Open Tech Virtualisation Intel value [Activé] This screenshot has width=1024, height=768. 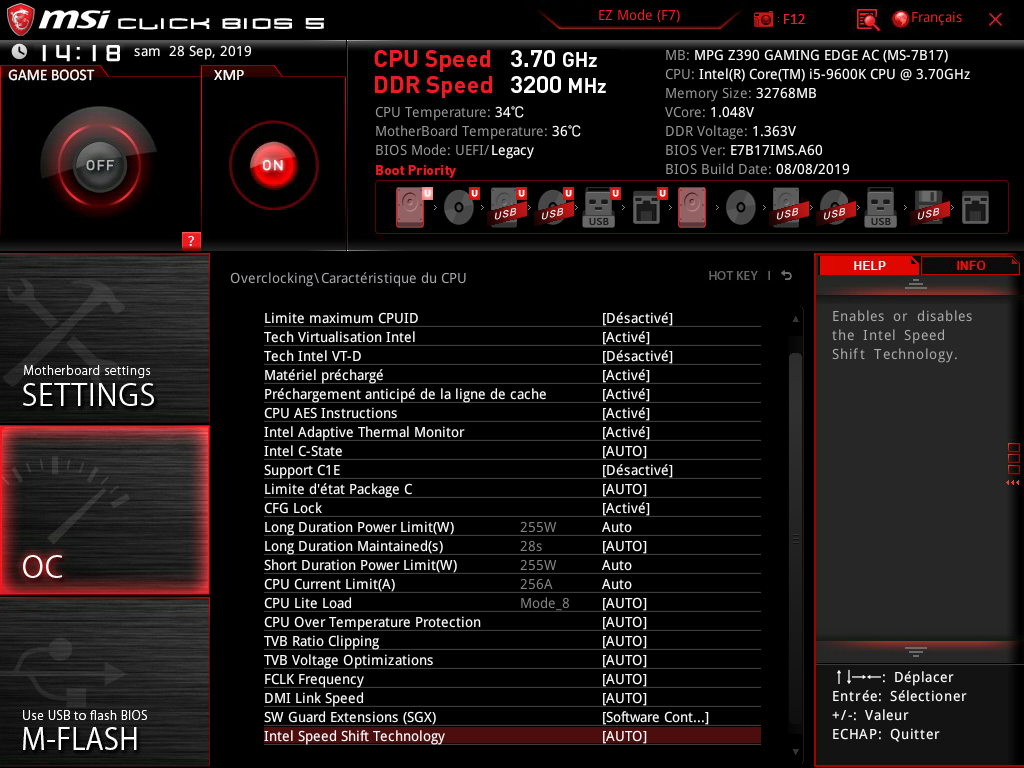626,337
